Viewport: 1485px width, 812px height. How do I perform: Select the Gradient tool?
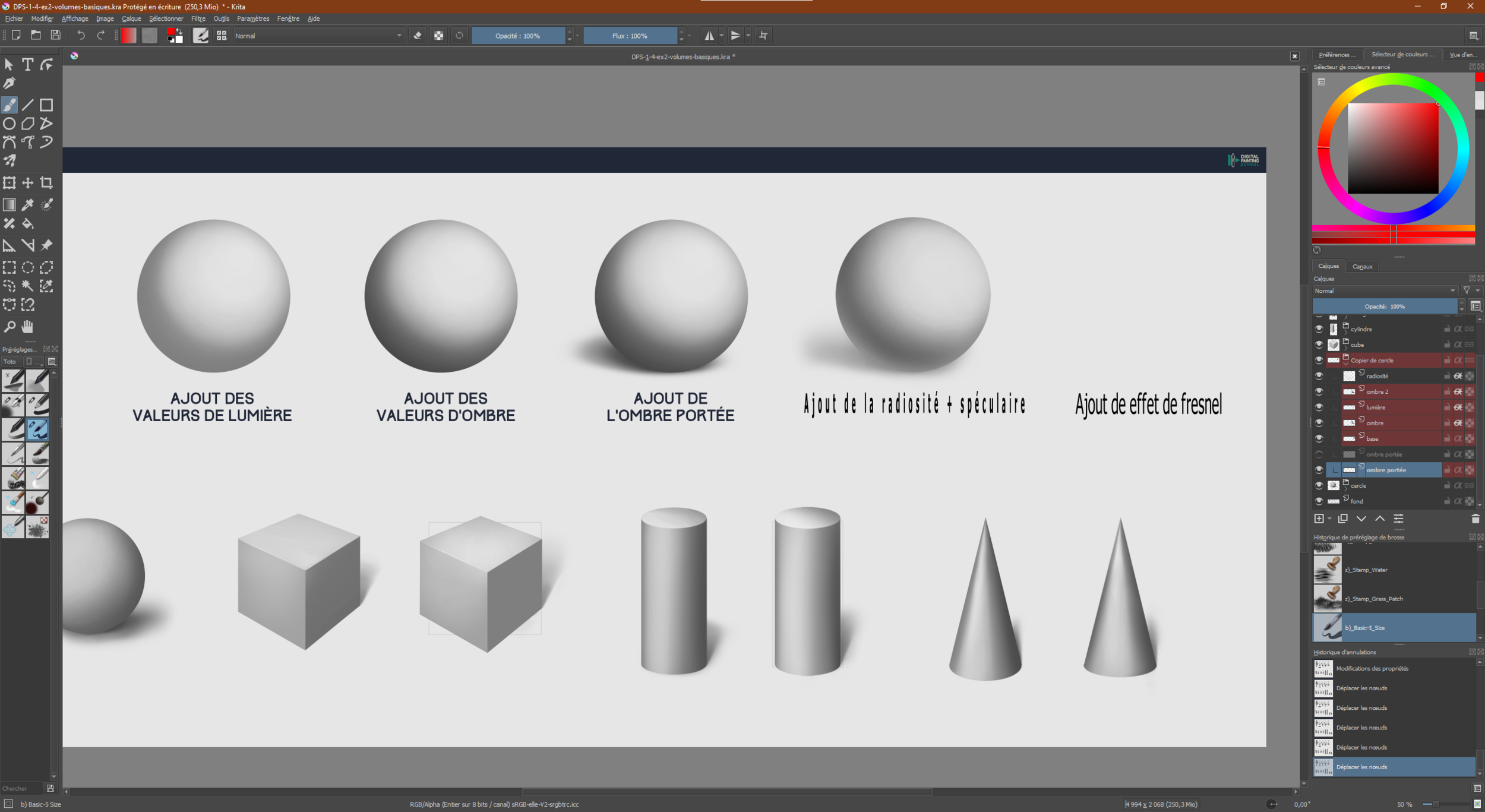(9, 205)
